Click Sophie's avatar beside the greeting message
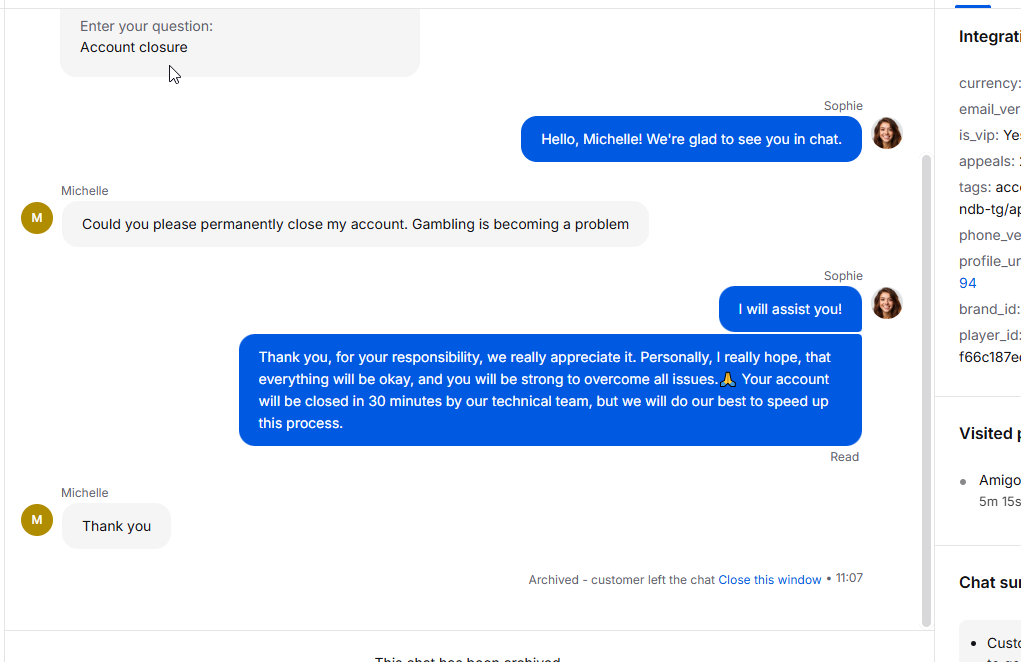 pos(887,133)
